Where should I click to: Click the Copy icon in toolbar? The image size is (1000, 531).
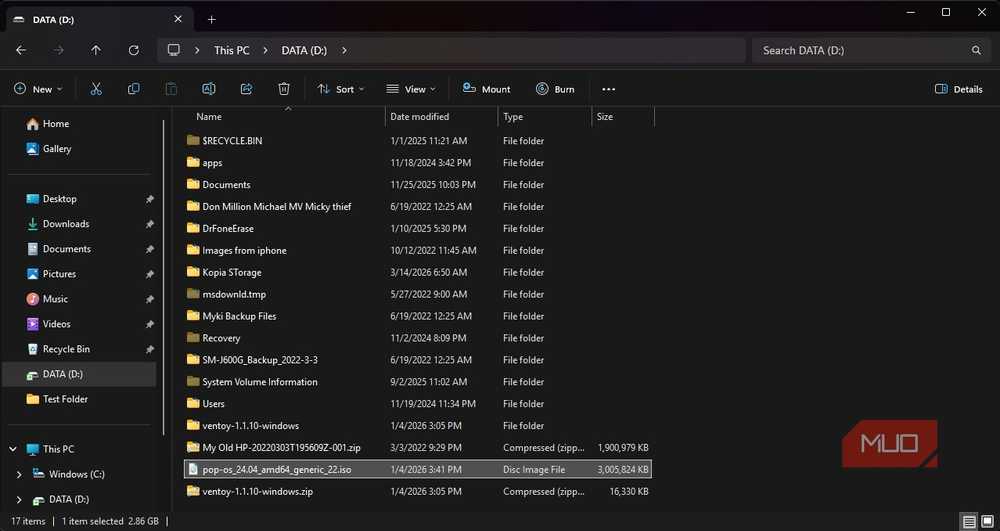pos(133,89)
